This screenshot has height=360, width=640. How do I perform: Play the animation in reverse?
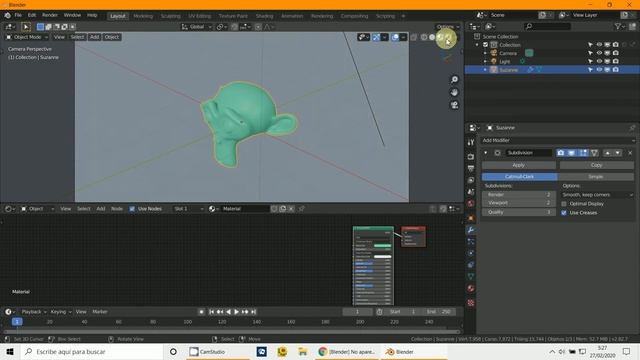[228, 312]
